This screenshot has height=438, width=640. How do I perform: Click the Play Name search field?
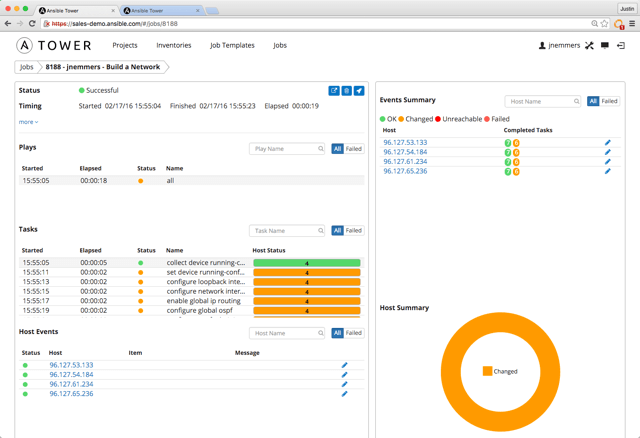coord(287,149)
